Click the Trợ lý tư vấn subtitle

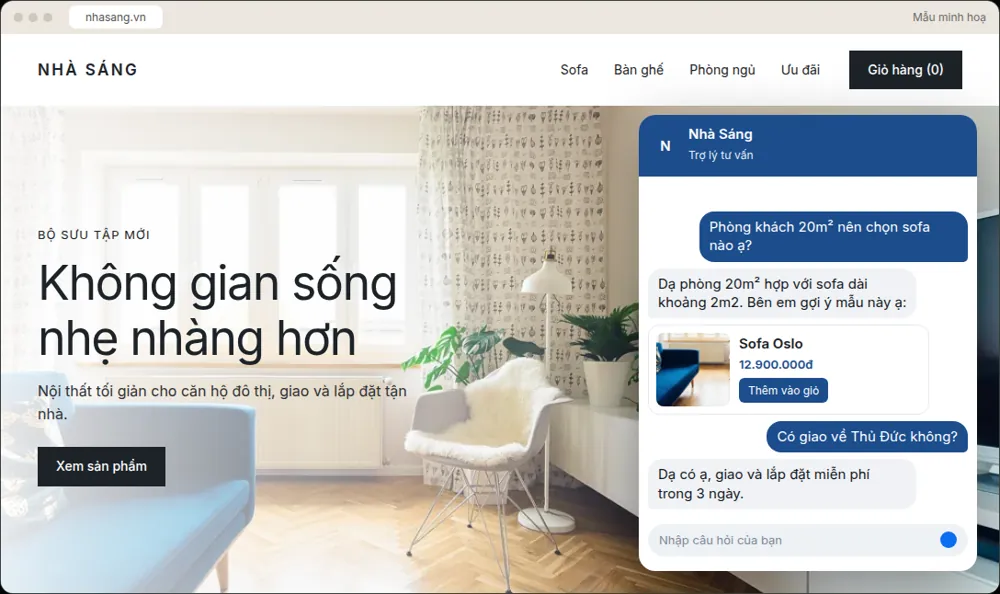pos(721,155)
